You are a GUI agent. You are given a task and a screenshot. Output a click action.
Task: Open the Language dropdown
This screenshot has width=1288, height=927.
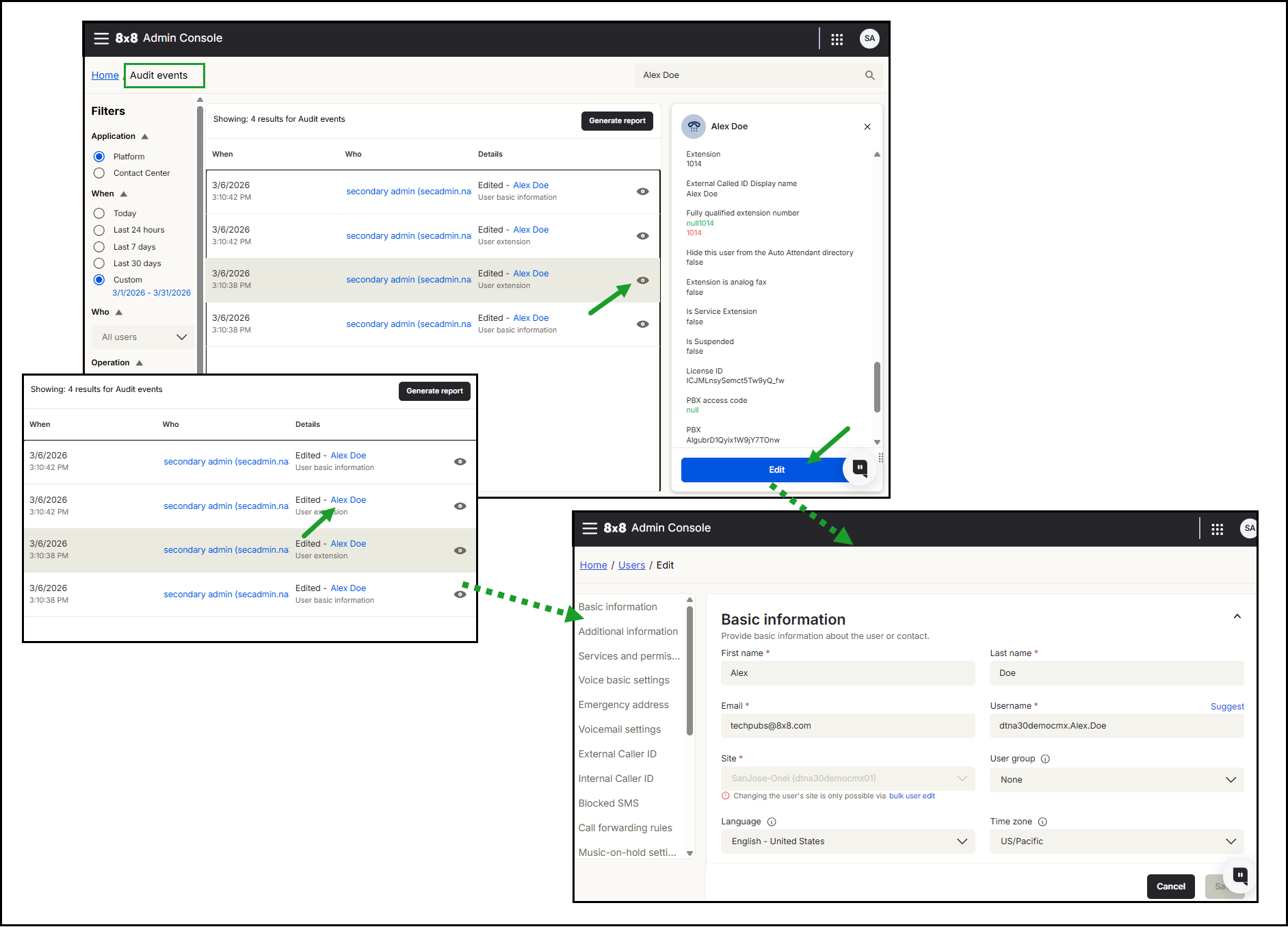(847, 841)
